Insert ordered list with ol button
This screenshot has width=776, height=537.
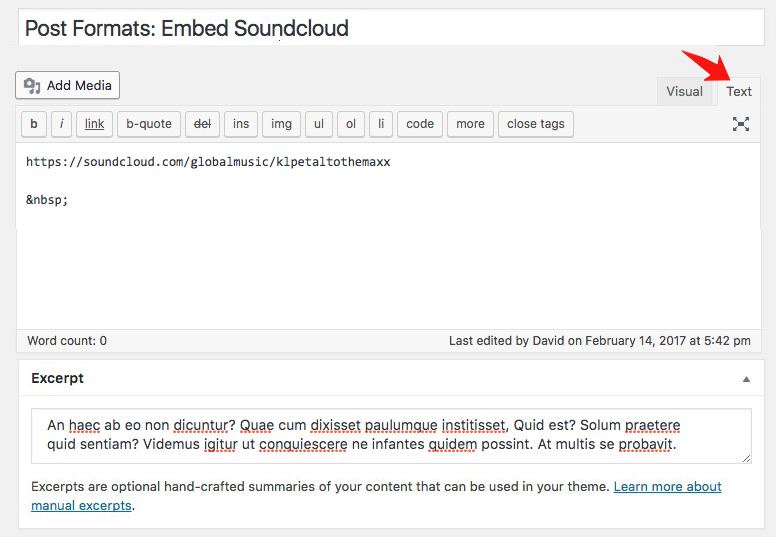(x=350, y=124)
